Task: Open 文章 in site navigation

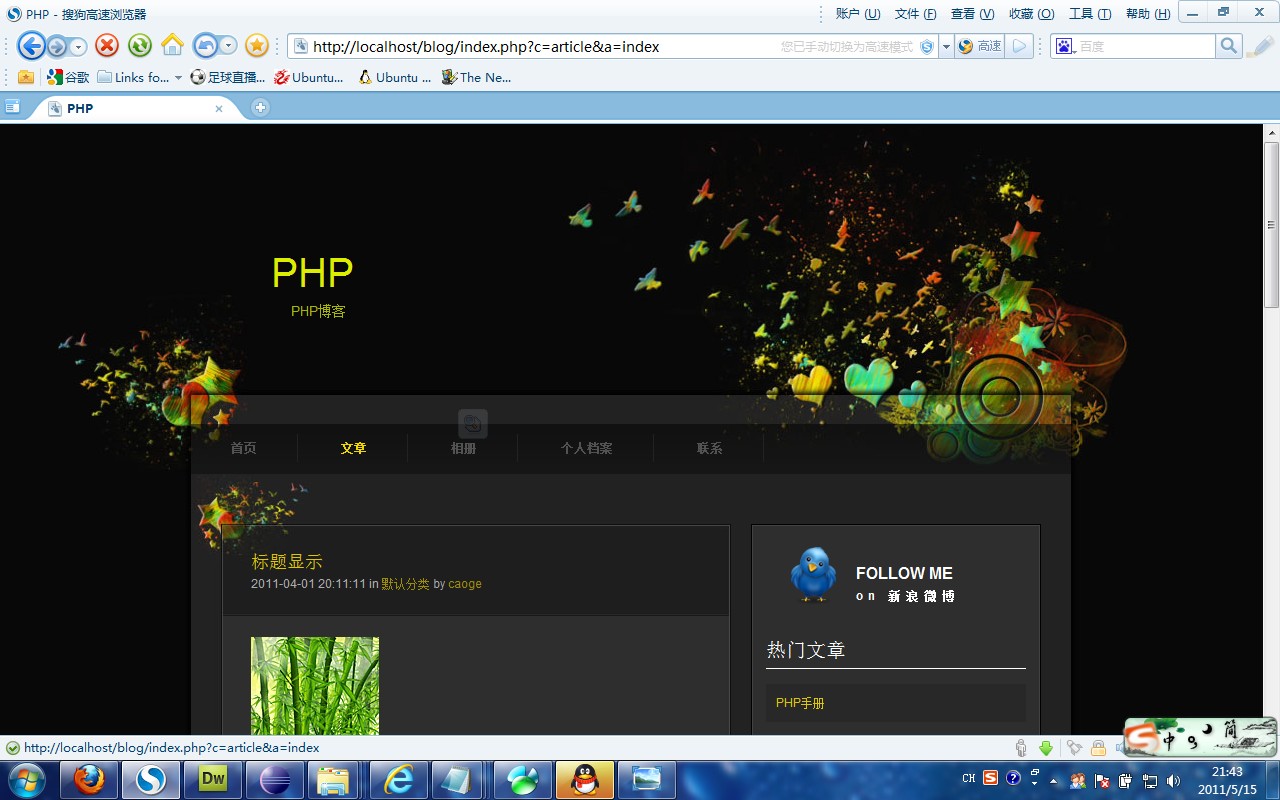Action: click(x=354, y=448)
